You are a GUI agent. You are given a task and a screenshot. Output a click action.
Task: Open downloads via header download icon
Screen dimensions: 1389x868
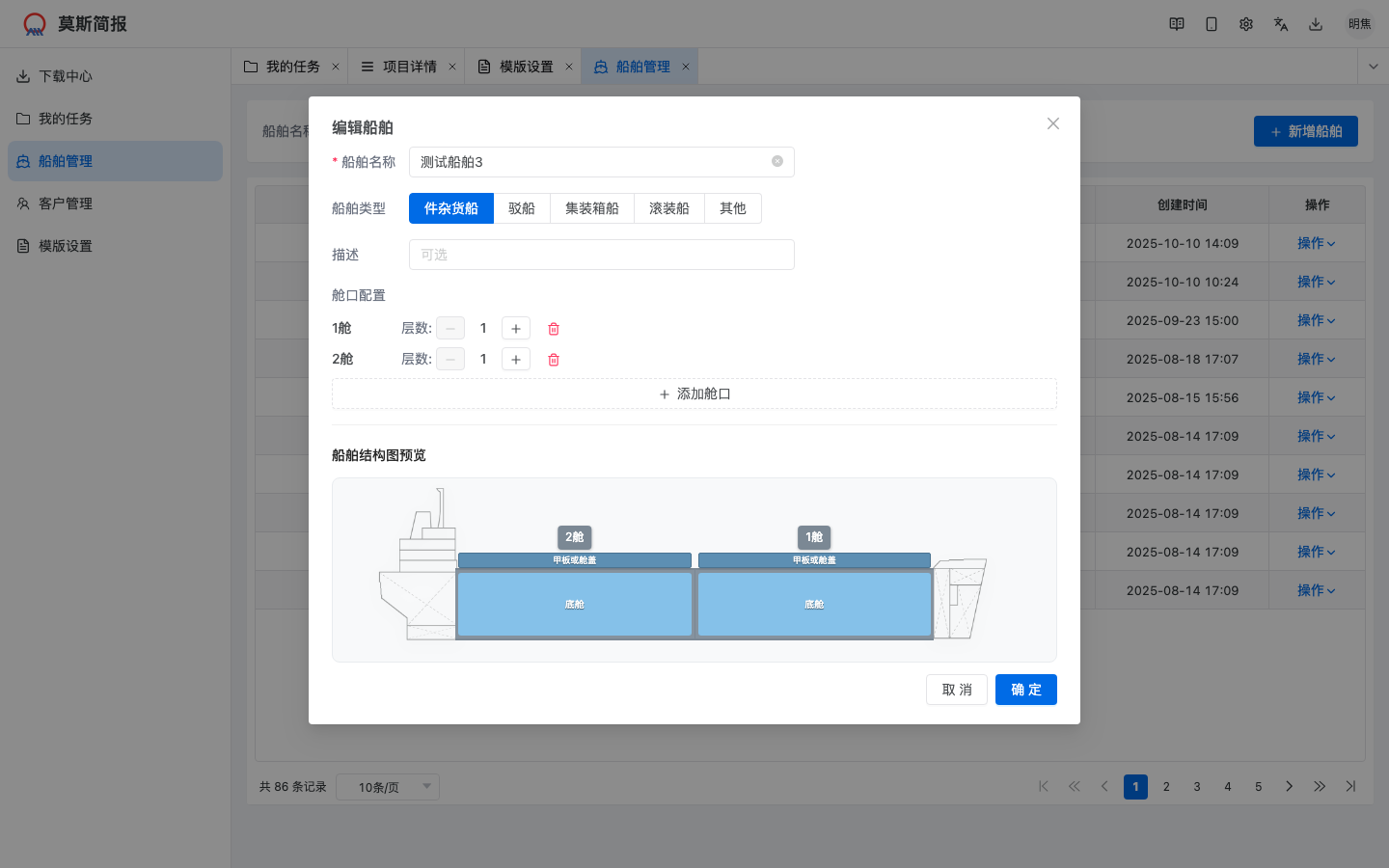tap(1316, 24)
